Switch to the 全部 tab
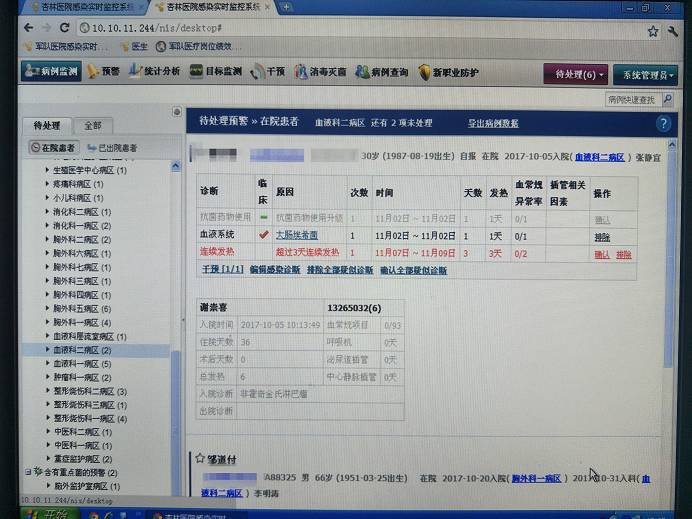The height and width of the screenshot is (519, 692). [92, 126]
